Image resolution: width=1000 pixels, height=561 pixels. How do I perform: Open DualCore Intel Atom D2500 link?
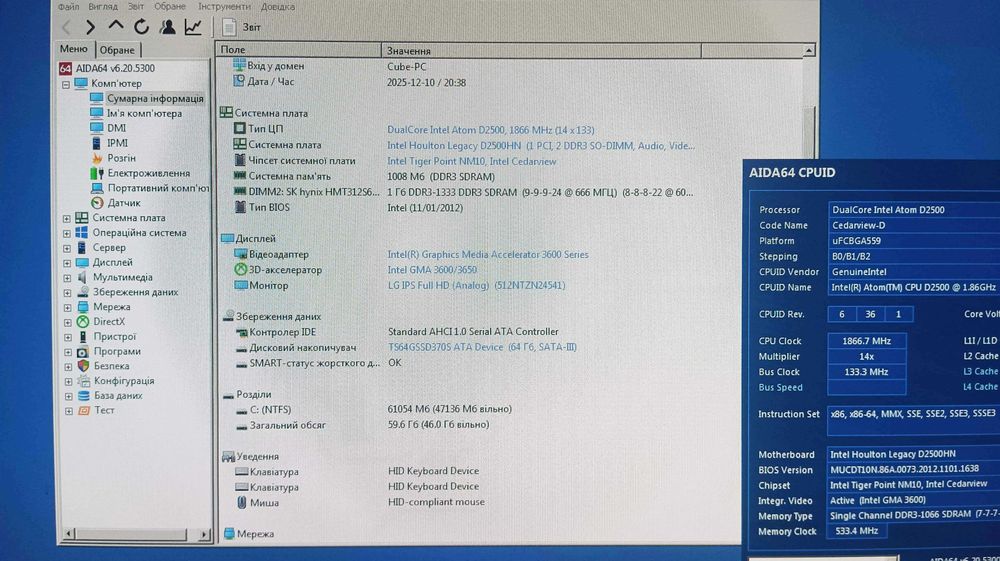point(490,129)
